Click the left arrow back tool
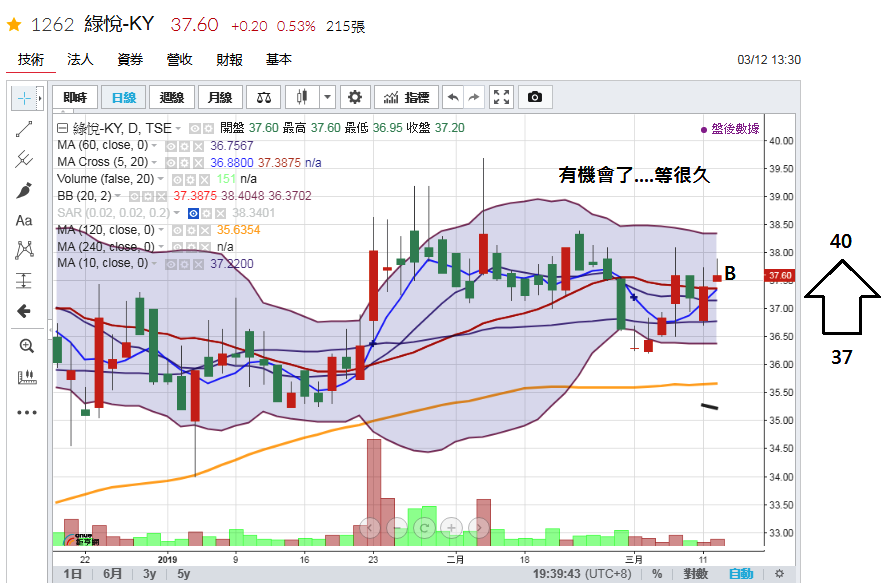893x583 pixels. coord(24,311)
